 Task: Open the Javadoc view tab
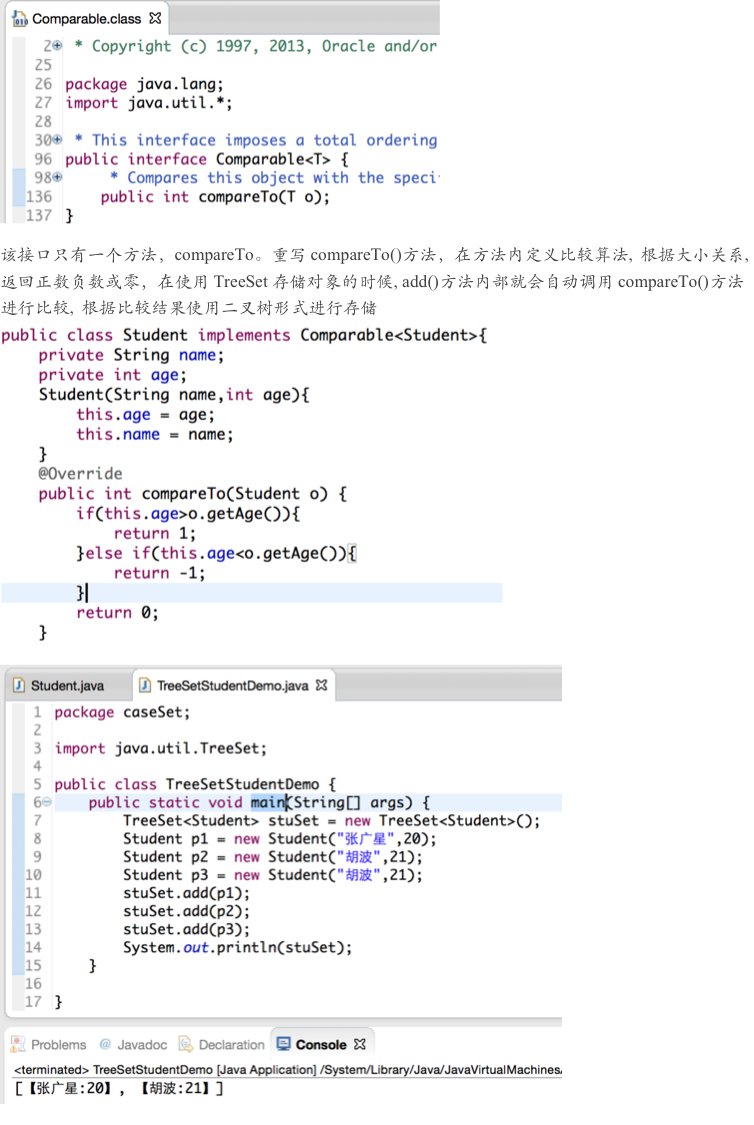click(x=142, y=1045)
